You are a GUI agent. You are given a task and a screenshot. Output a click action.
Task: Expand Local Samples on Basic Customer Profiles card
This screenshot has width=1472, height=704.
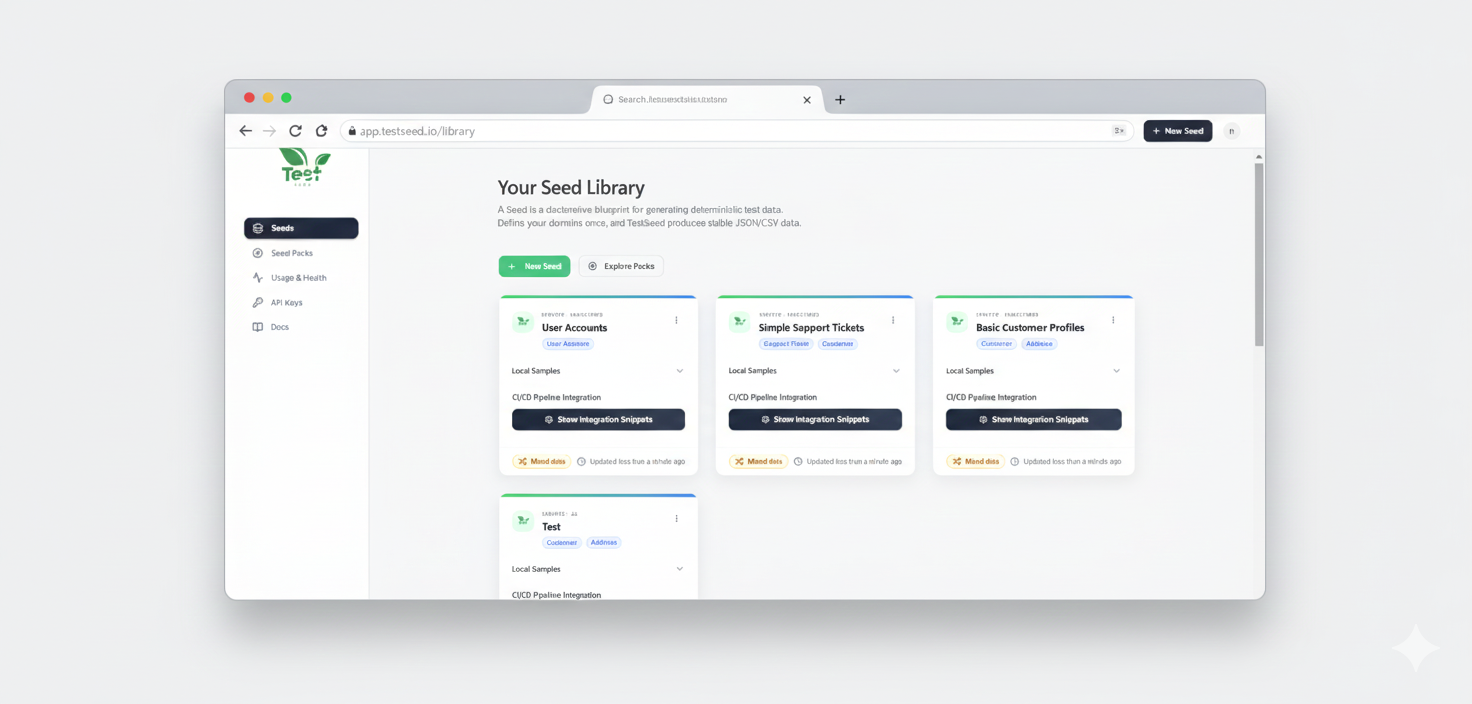click(x=1116, y=371)
